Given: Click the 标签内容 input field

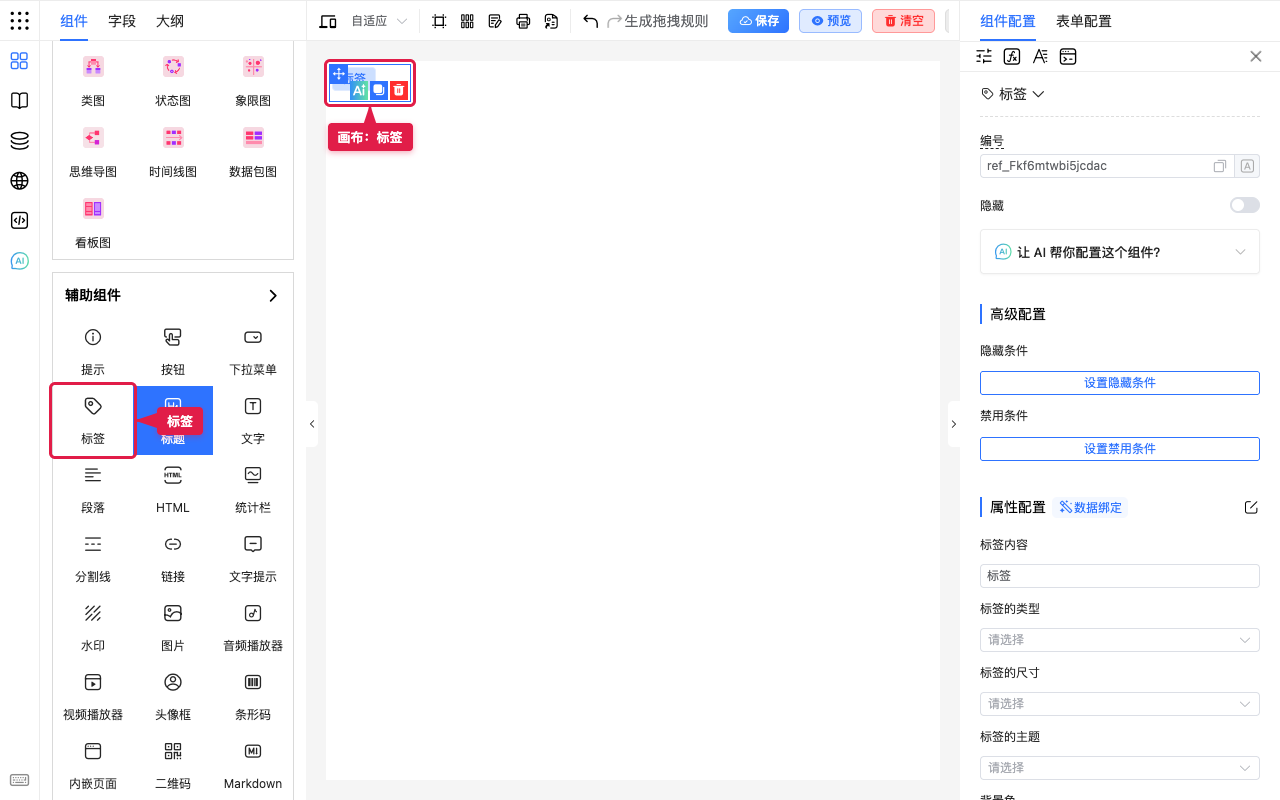Looking at the screenshot, I should (x=1120, y=576).
